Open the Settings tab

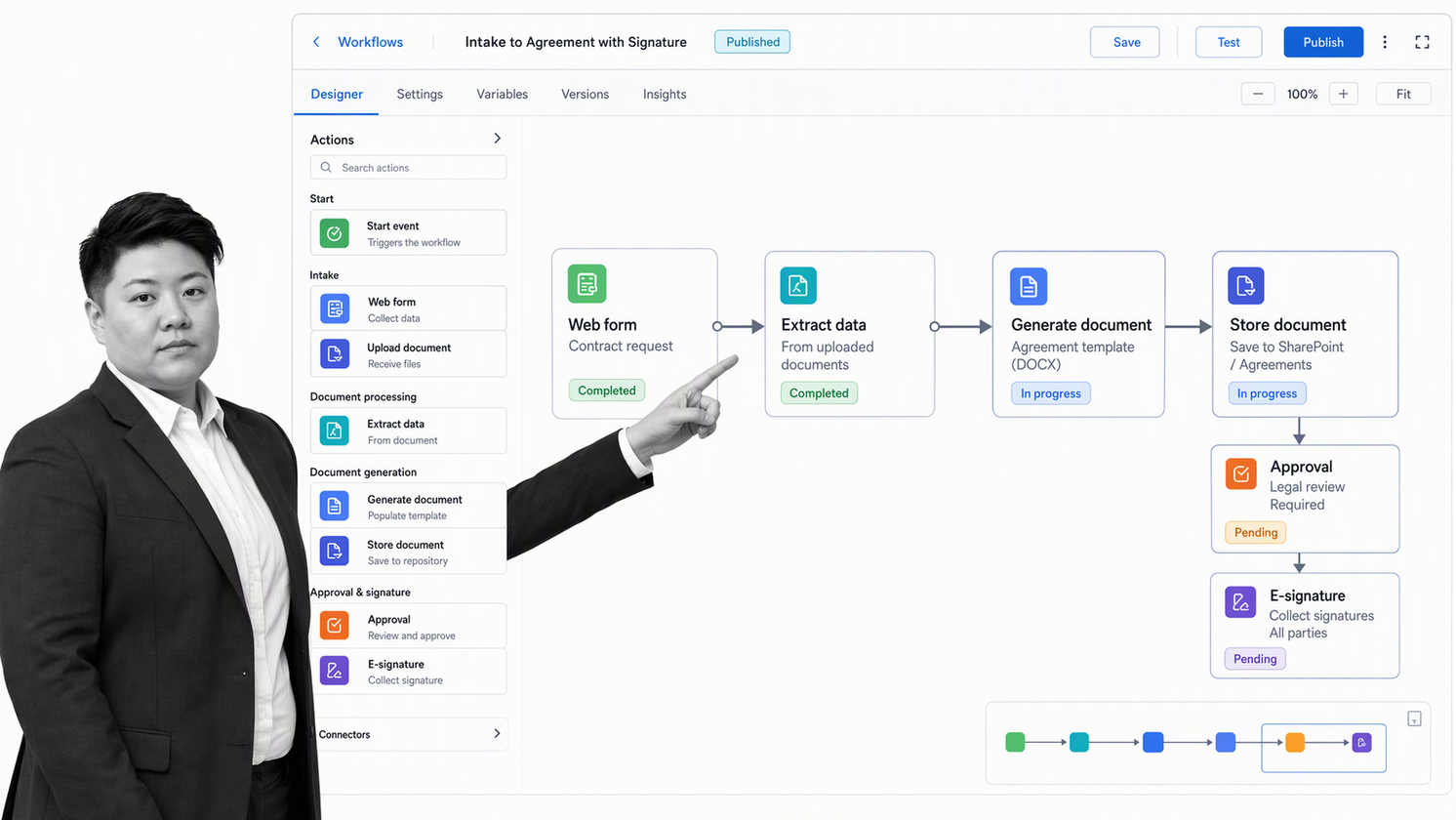pyautogui.click(x=420, y=95)
